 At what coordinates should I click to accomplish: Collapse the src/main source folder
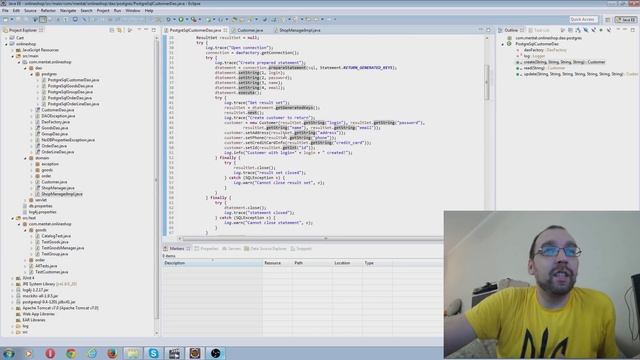click(x=13, y=56)
